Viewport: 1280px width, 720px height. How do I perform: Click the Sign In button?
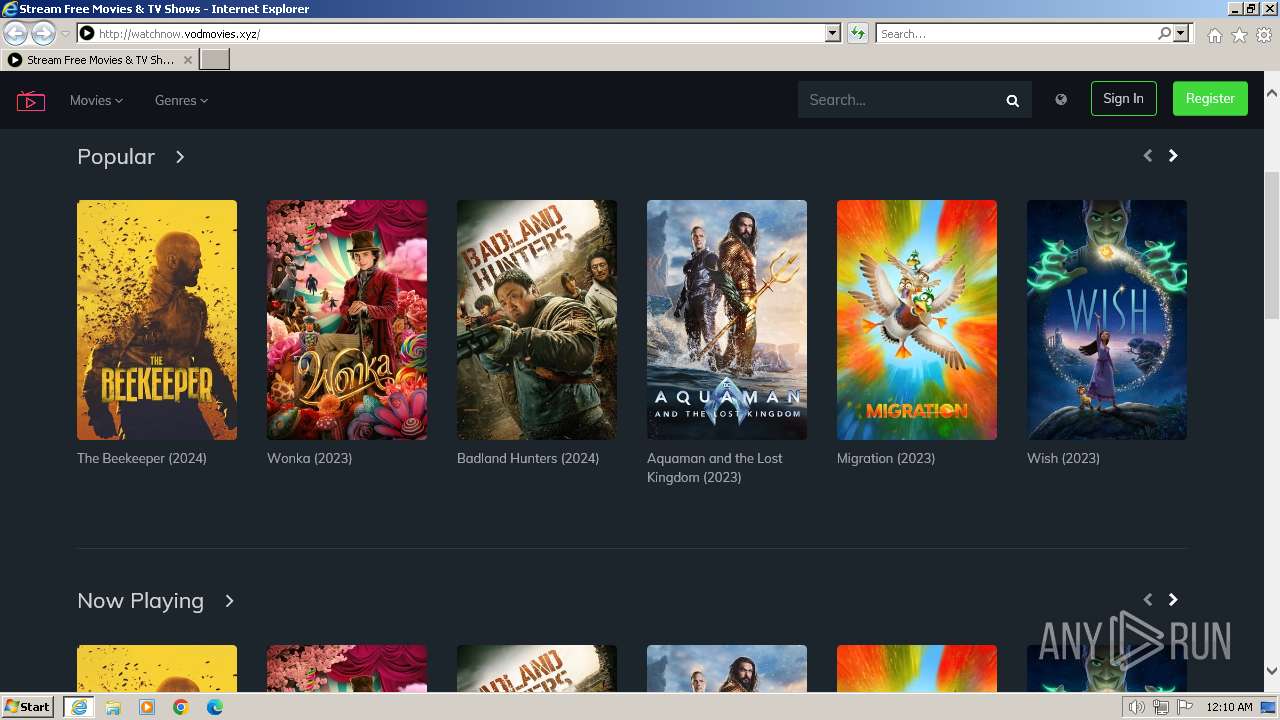pos(1123,98)
